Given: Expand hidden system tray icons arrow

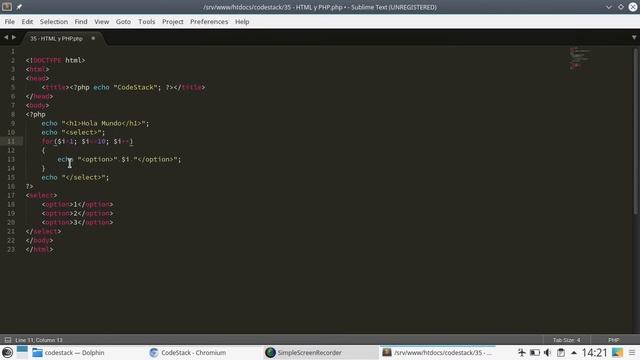Looking at the screenshot, I should pos(574,352).
